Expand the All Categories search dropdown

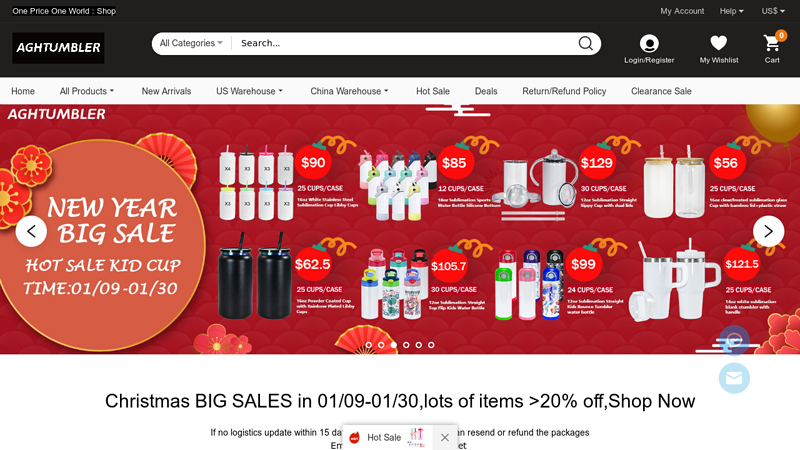(191, 43)
